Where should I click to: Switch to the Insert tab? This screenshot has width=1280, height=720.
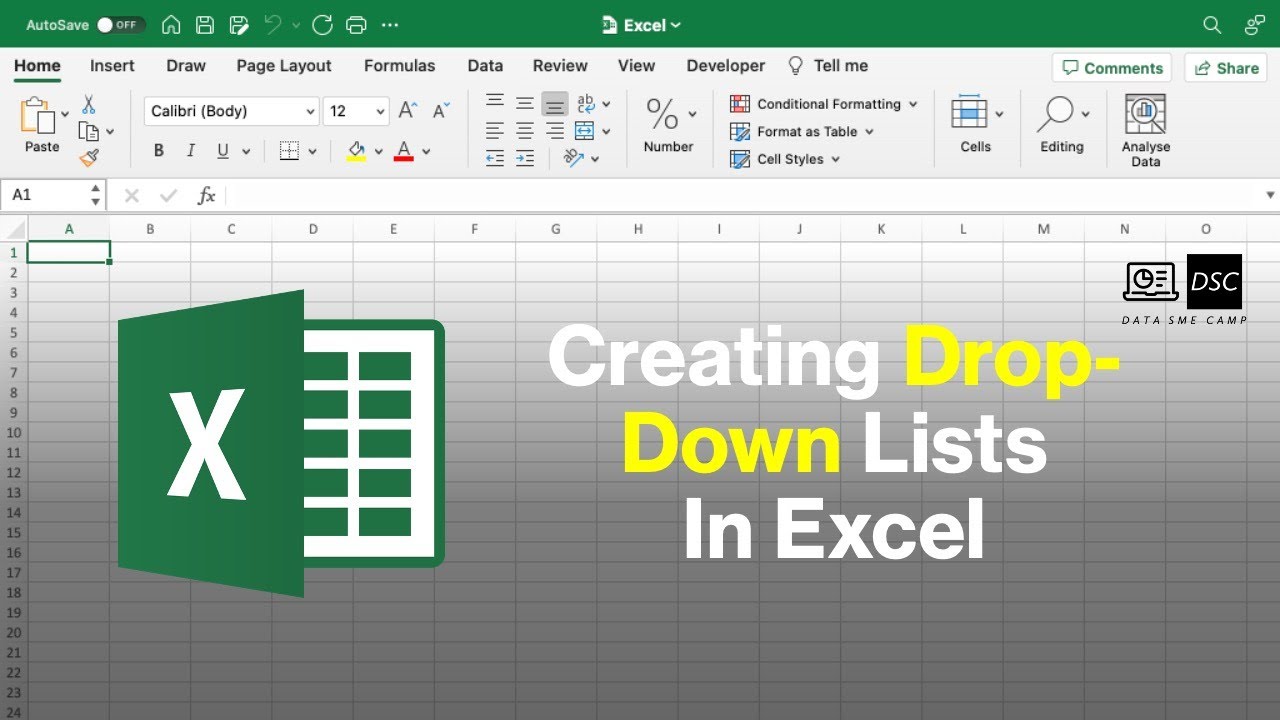[x=112, y=66]
